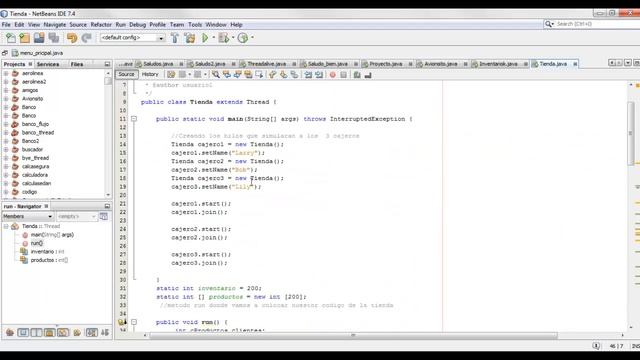
Task: Click the Uncomment icon at editor toolbar end
Action: (368, 75)
